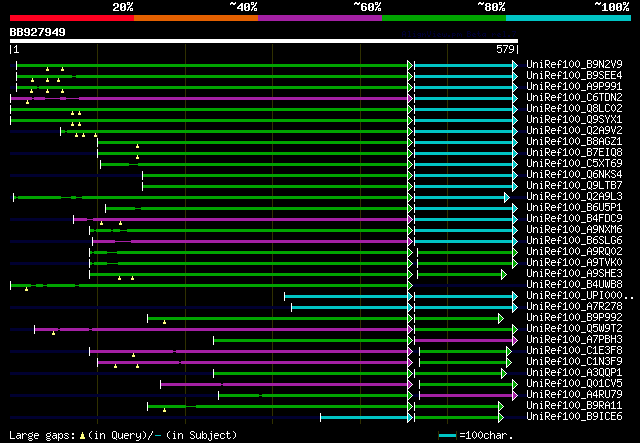Click yellow gap marker under the UniRef100_B8AGZ1 row
The width and height of the screenshot is (640, 443).
tap(138, 146)
